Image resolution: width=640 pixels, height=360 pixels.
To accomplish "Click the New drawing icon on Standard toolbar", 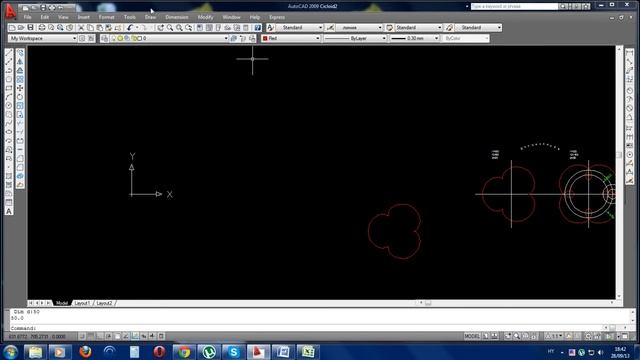I will (x=12, y=28).
